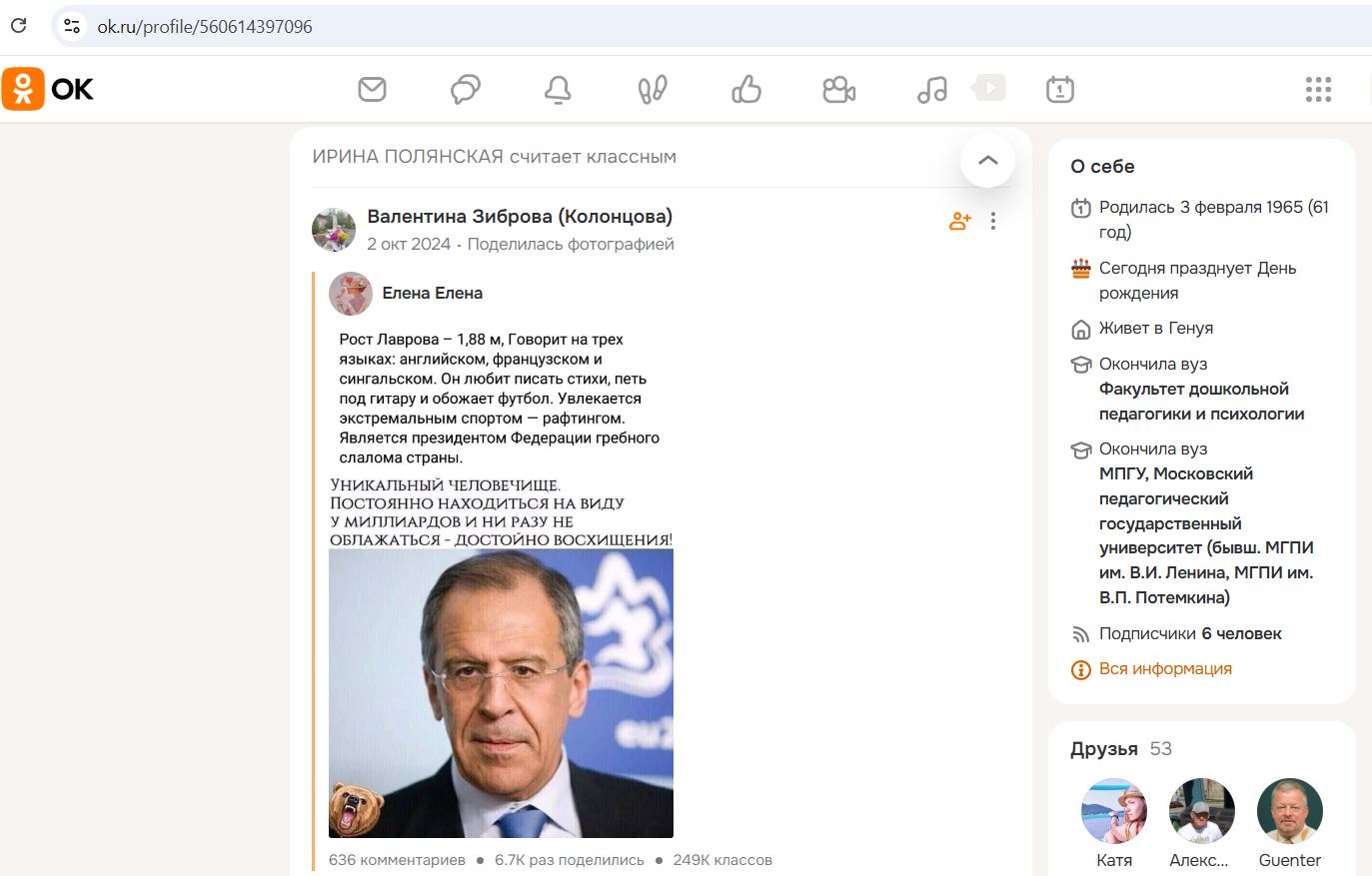Add Валентина as friend via person-plus icon

(959, 221)
